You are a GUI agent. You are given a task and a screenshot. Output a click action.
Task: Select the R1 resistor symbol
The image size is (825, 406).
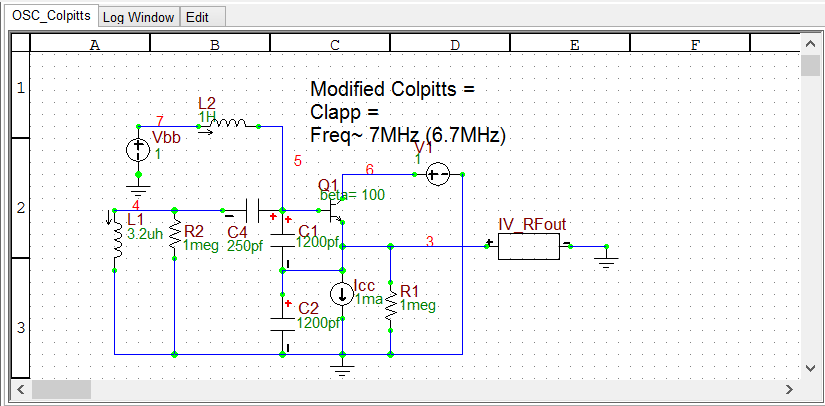point(390,306)
